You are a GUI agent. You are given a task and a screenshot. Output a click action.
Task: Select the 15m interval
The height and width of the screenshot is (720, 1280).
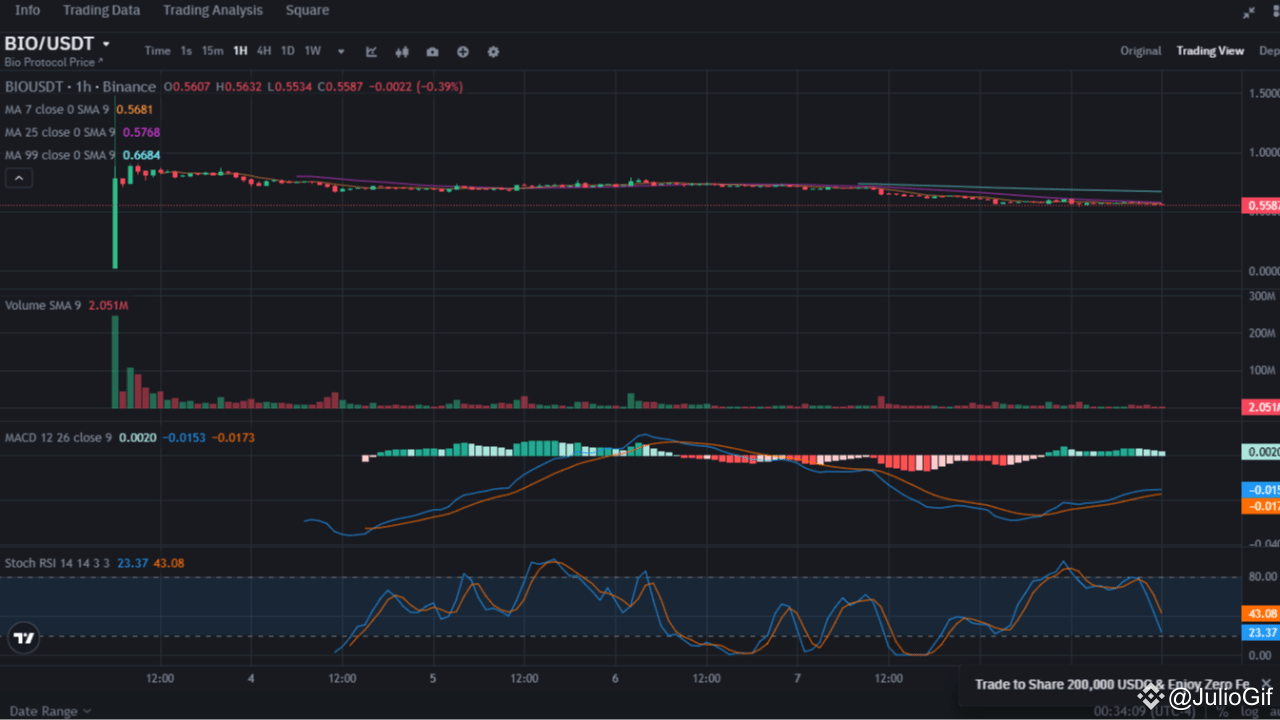pyautogui.click(x=212, y=50)
